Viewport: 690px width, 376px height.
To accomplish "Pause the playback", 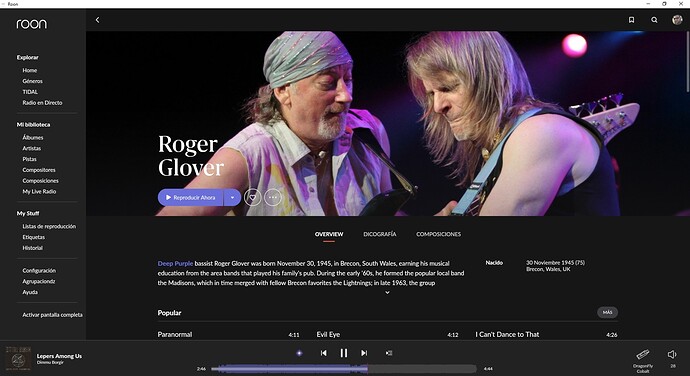I will [344, 353].
